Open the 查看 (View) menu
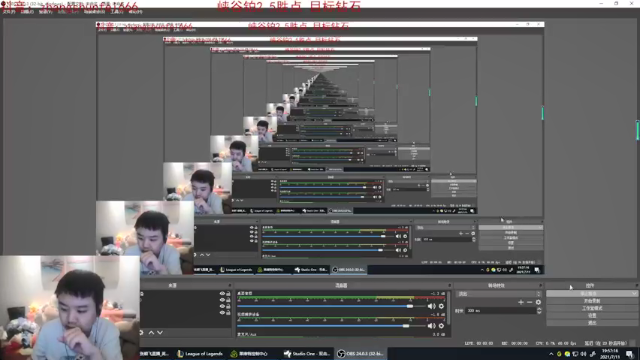The height and width of the screenshot is (360, 640). 46,12
